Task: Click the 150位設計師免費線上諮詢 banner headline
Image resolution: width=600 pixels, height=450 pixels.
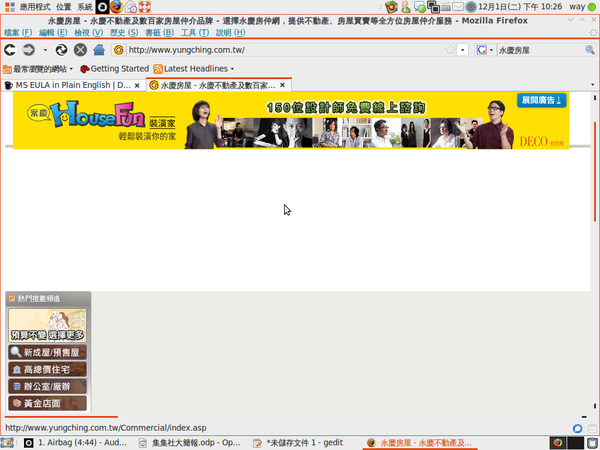Action: pos(346,108)
